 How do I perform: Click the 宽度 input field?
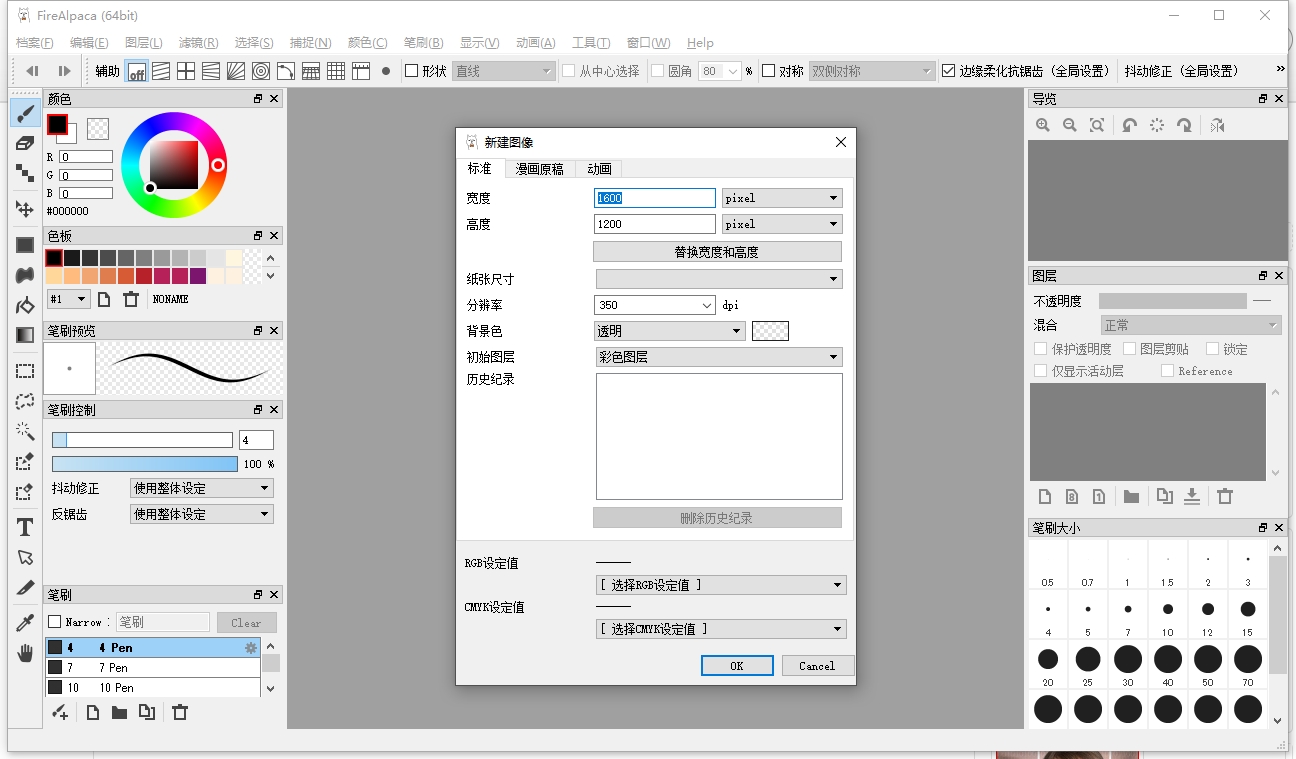[655, 198]
